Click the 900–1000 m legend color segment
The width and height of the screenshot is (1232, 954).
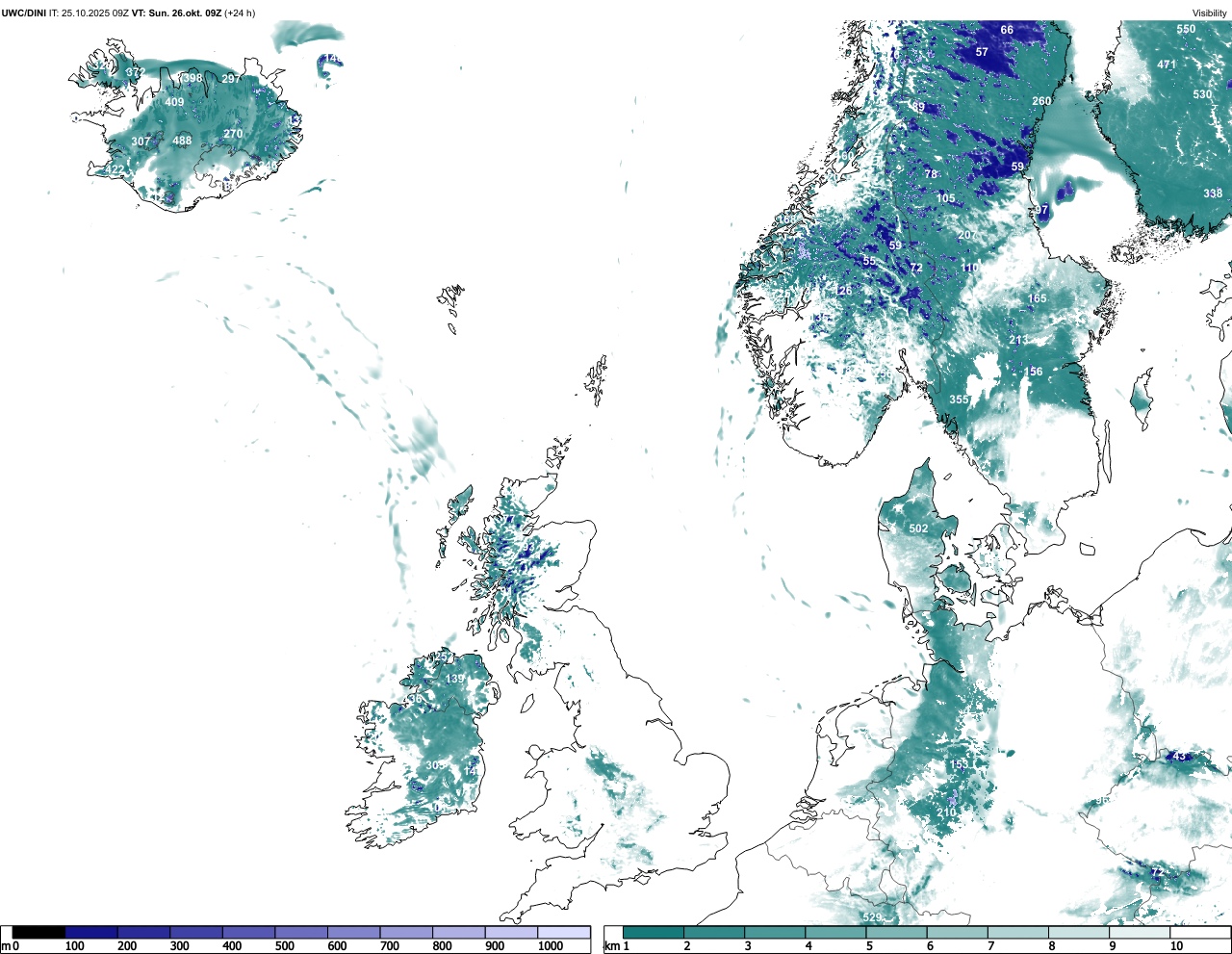click(511, 932)
